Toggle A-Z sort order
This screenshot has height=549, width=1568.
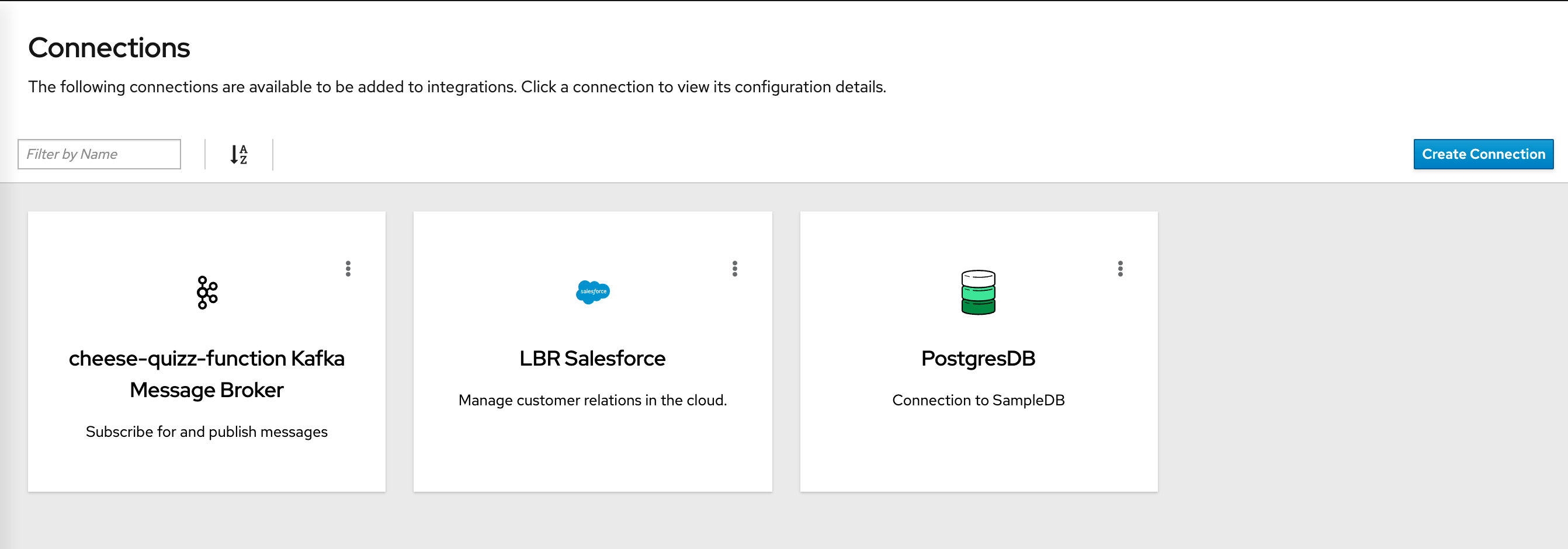pyautogui.click(x=238, y=155)
